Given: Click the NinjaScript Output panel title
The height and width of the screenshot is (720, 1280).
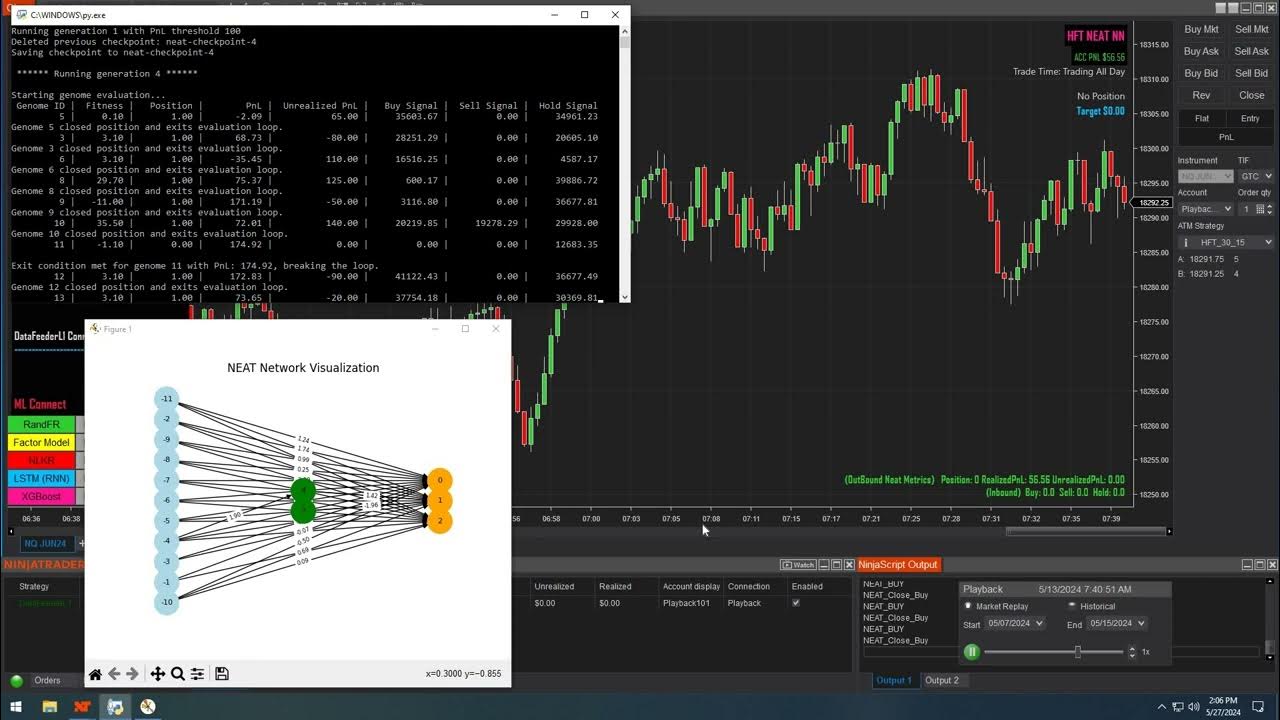Looking at the screenshot, I should pyautogui.click(x=899, y=565).
